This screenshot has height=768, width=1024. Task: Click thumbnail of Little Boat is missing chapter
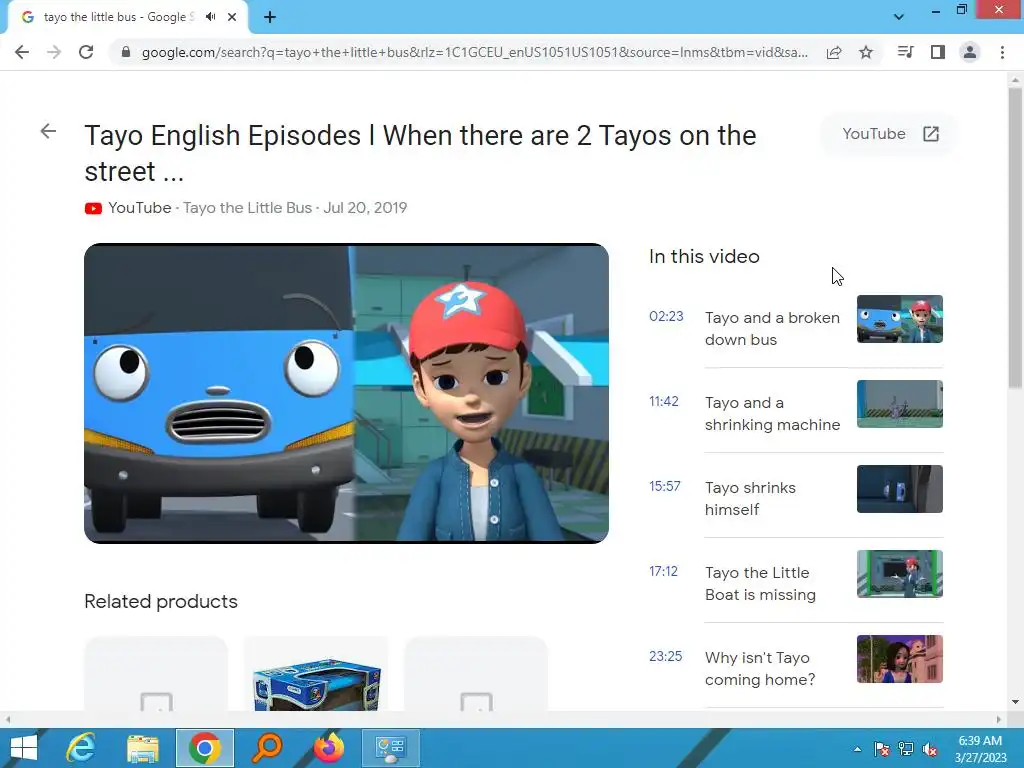click(899, 573)
